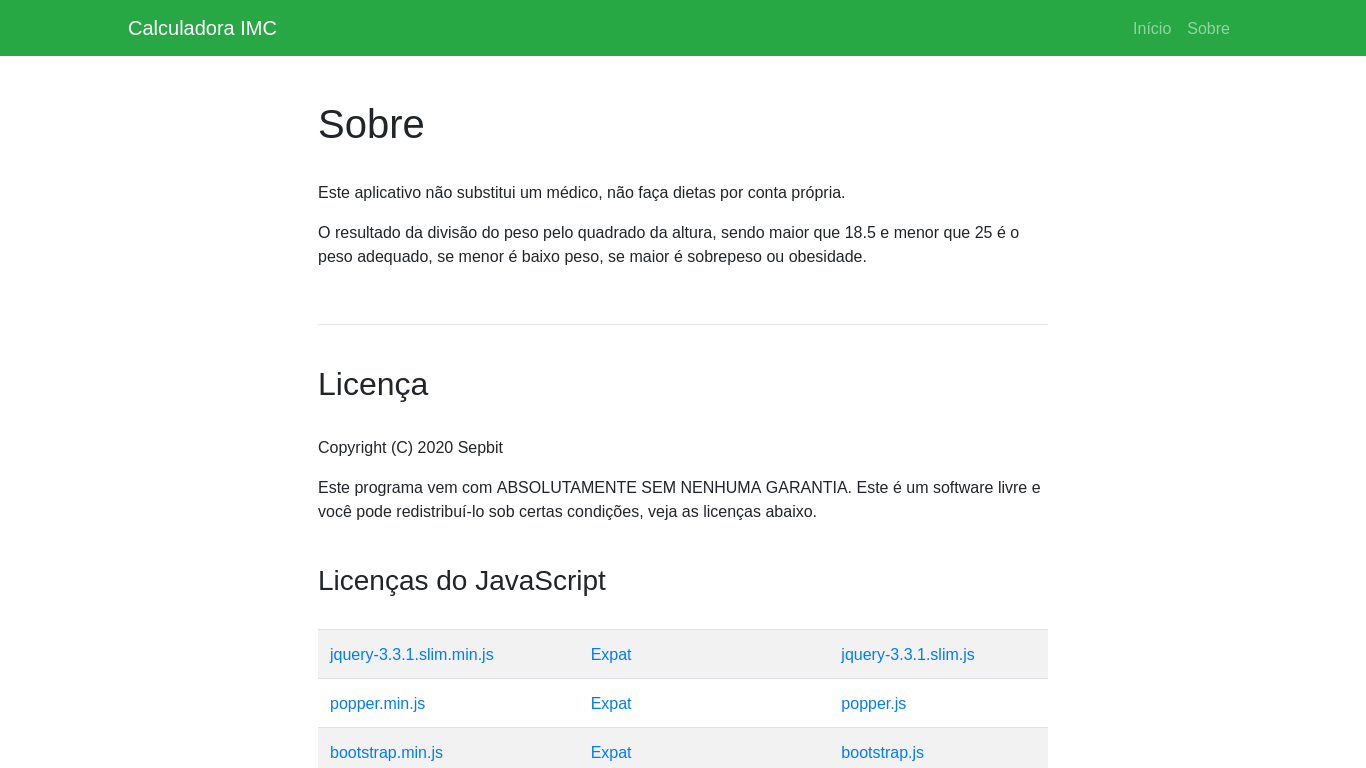Image resolution: width=1366 pixels, height=768 pixels.
Task: Open the jquery-3.3.1.slim.js source link
Action: click(x=907, y=654)
